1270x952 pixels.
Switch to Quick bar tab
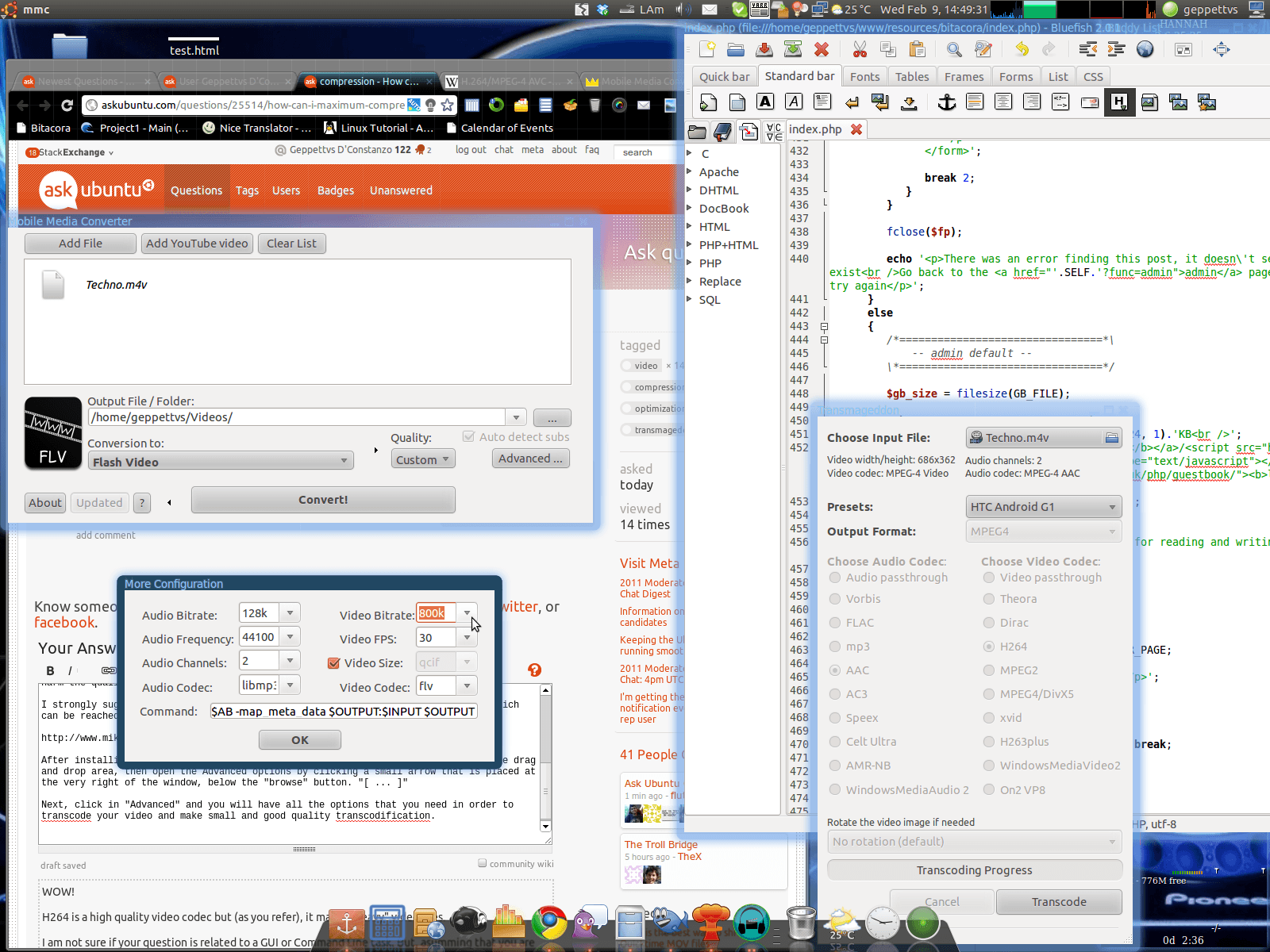724,77
